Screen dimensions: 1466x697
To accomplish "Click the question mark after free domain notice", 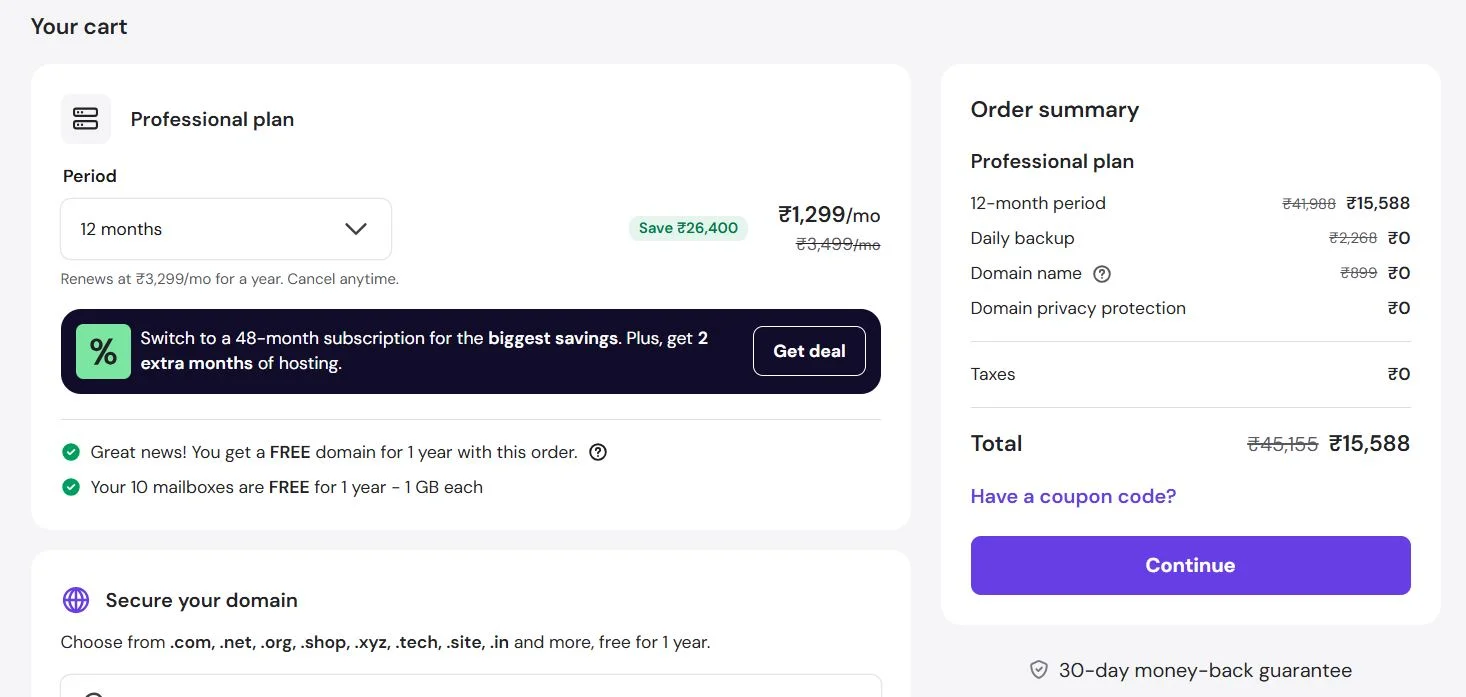I will coord(598,452).
